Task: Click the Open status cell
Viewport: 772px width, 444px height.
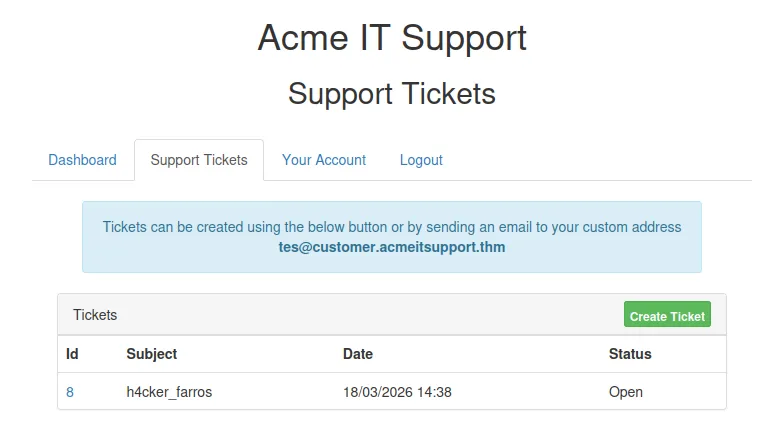Action: [x=626, y=392]
